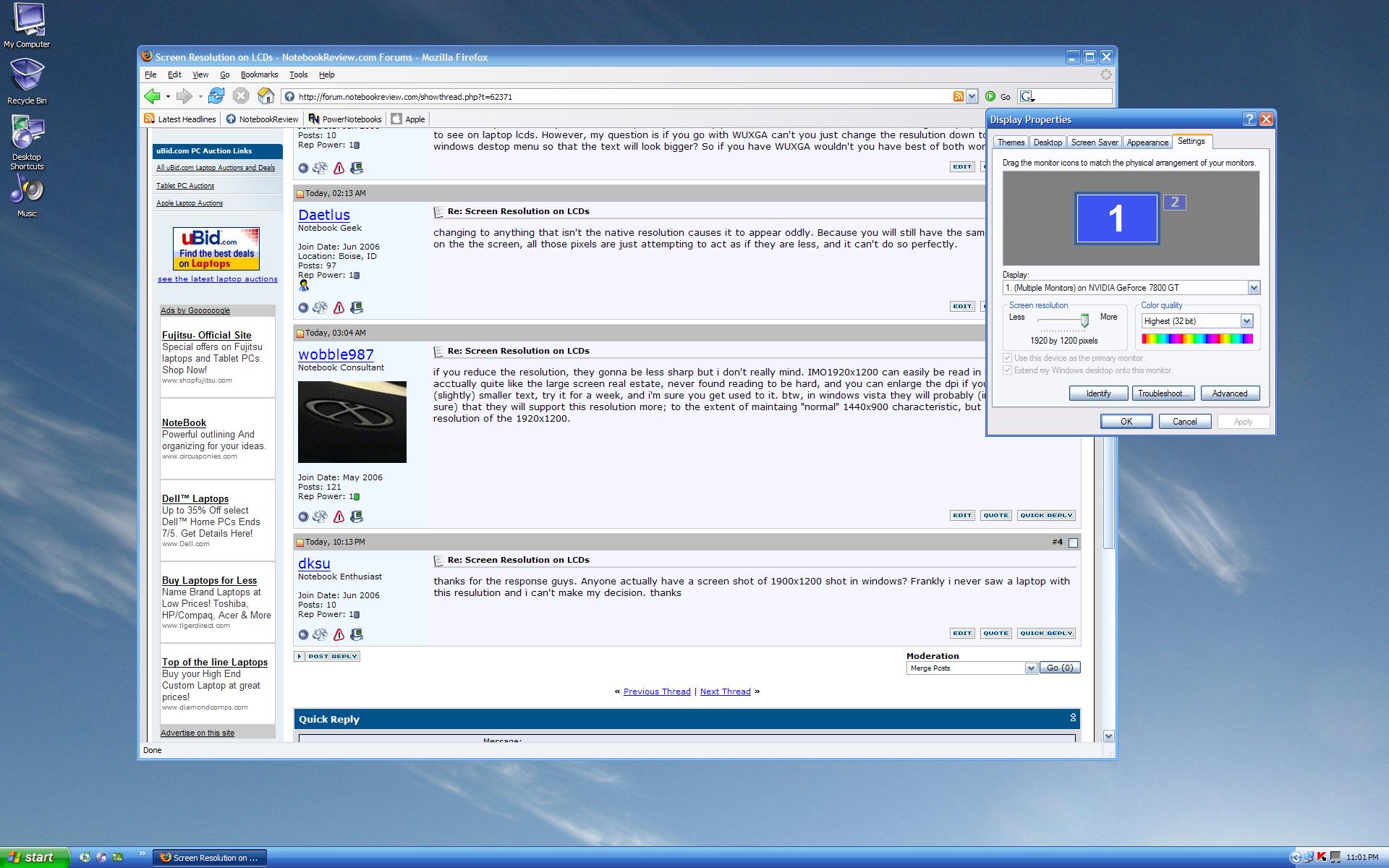Click wobble987 avatar image

[352, 422]
